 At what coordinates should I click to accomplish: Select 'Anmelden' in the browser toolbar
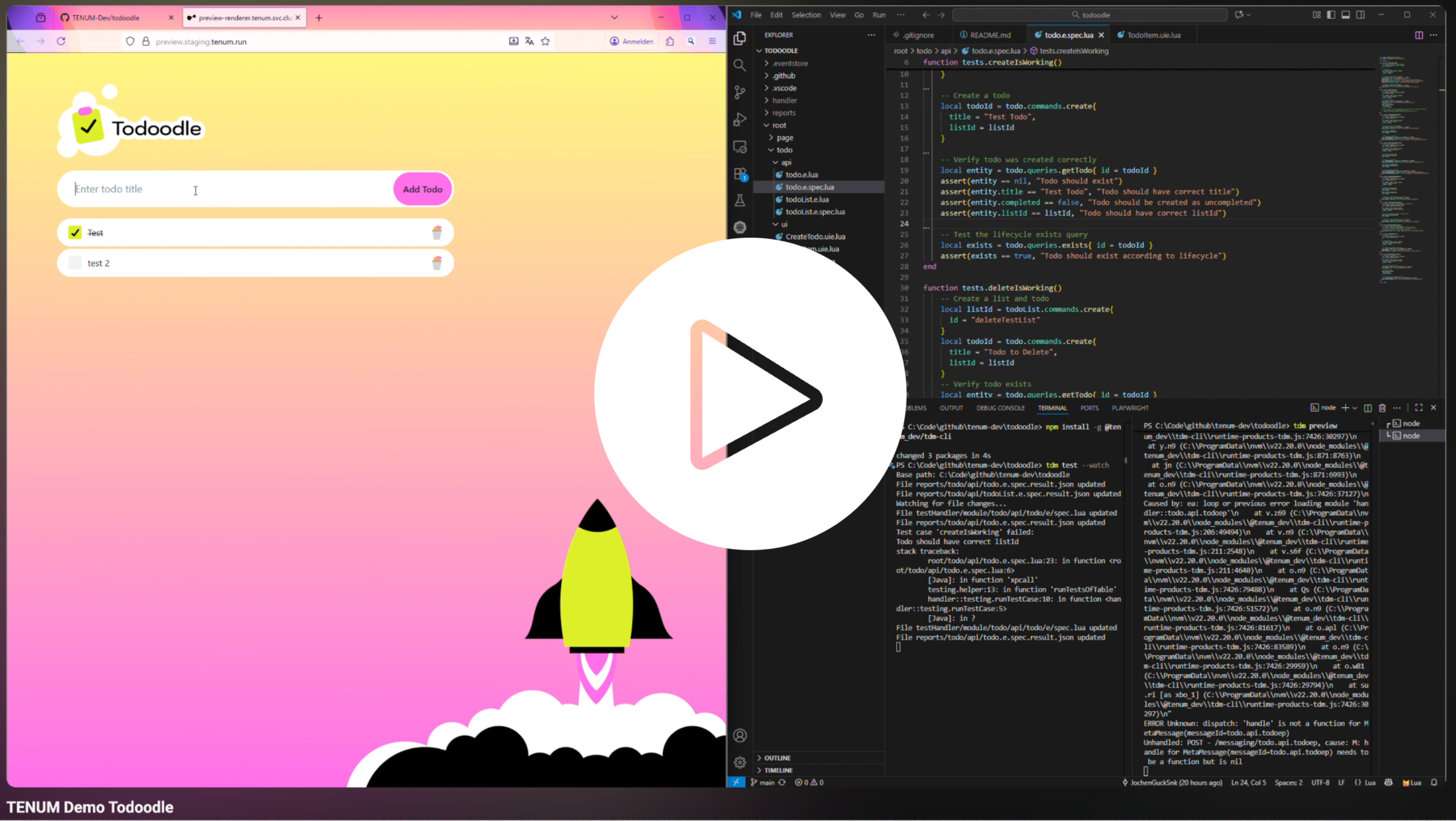pos(632,41)
